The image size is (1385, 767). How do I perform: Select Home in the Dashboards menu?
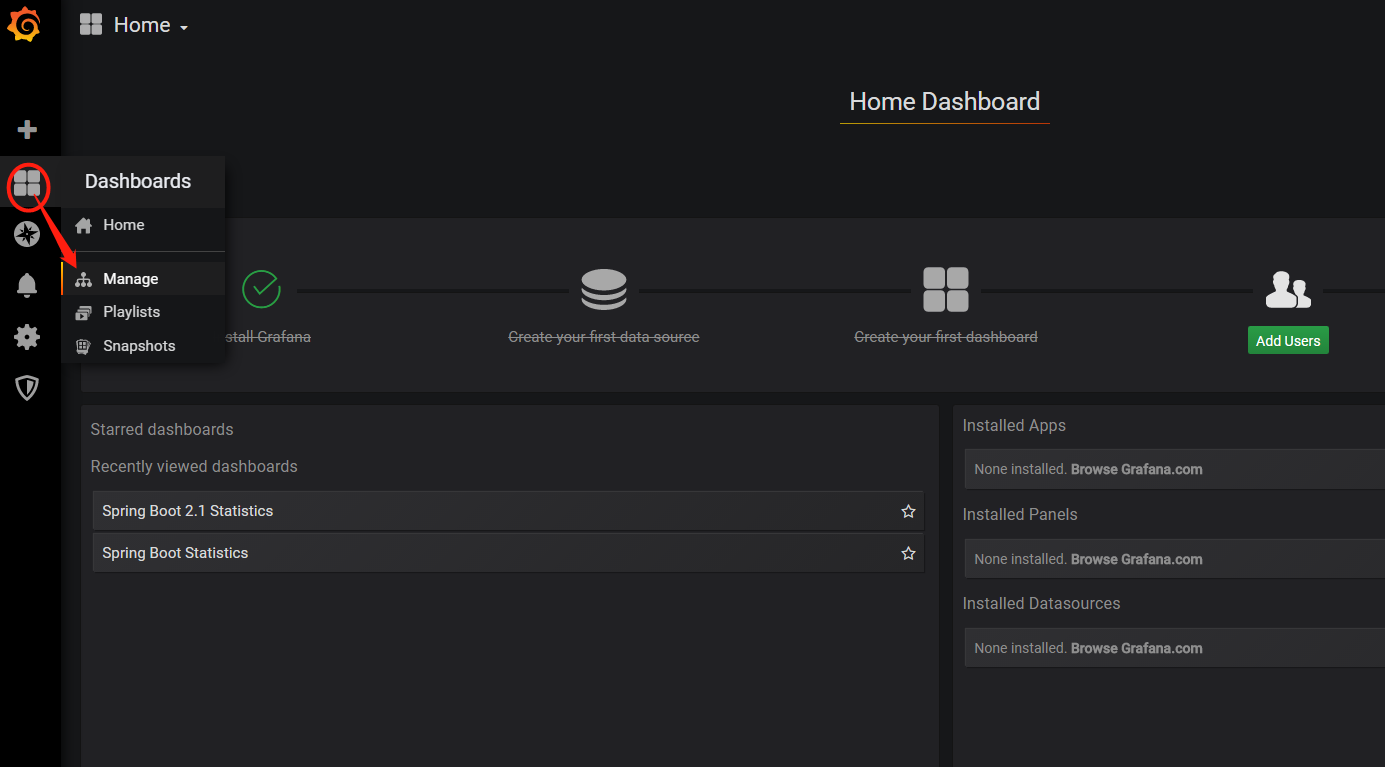(124, 225)
